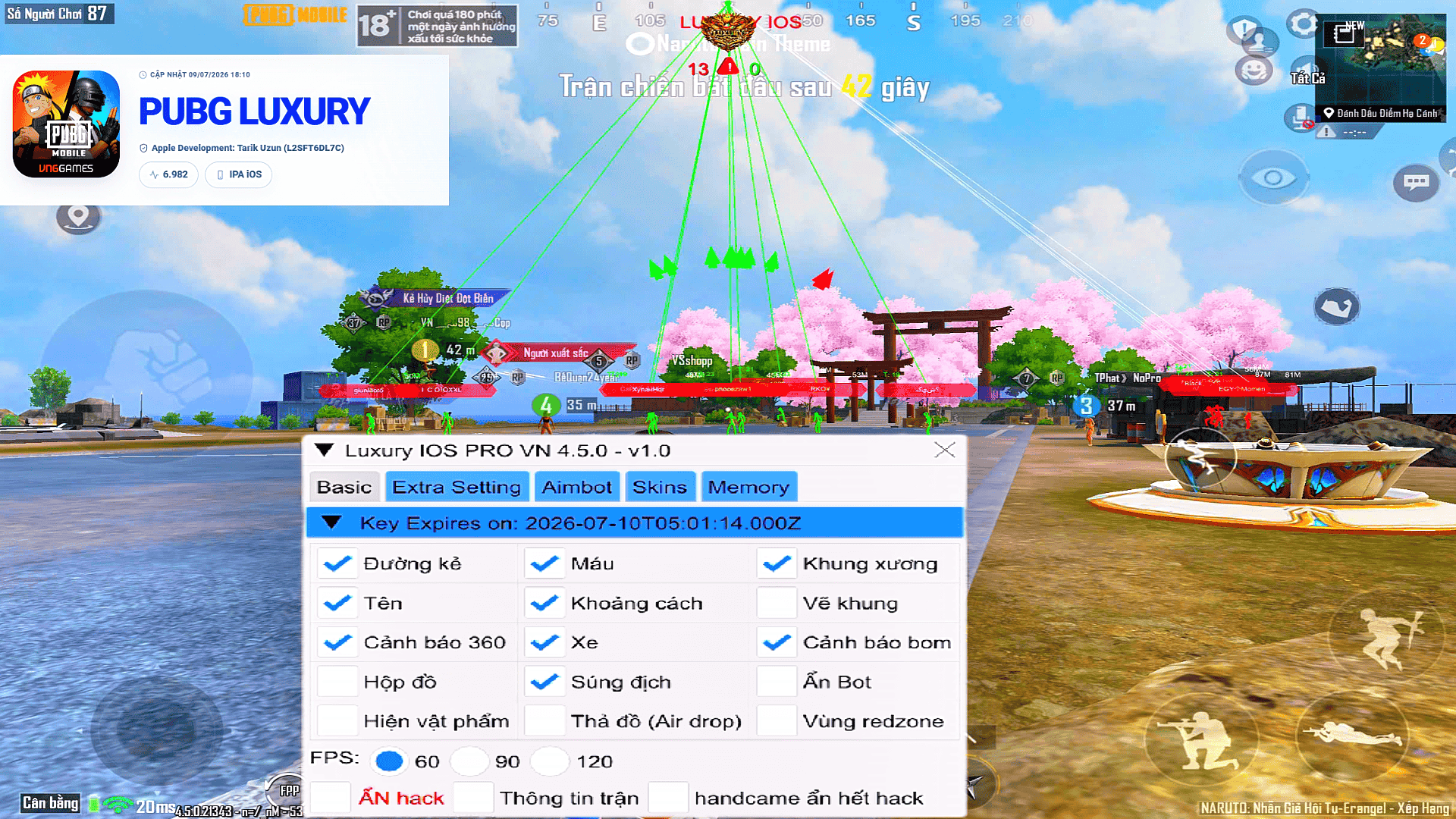1456x819 pixels.
Task: Select the 120 FPS option
Action: [x=550, y=761]
